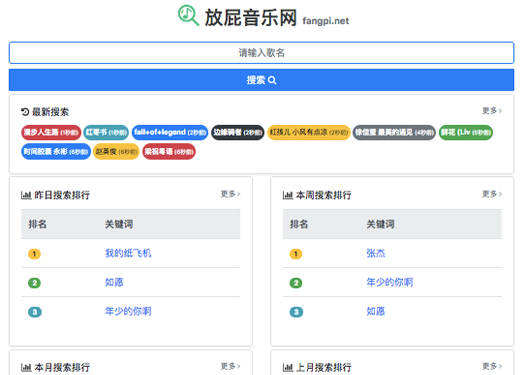Select the blue 时间胶囊 永彬 tag
This screenshot has height=375, width=523.
coord(56,152)
